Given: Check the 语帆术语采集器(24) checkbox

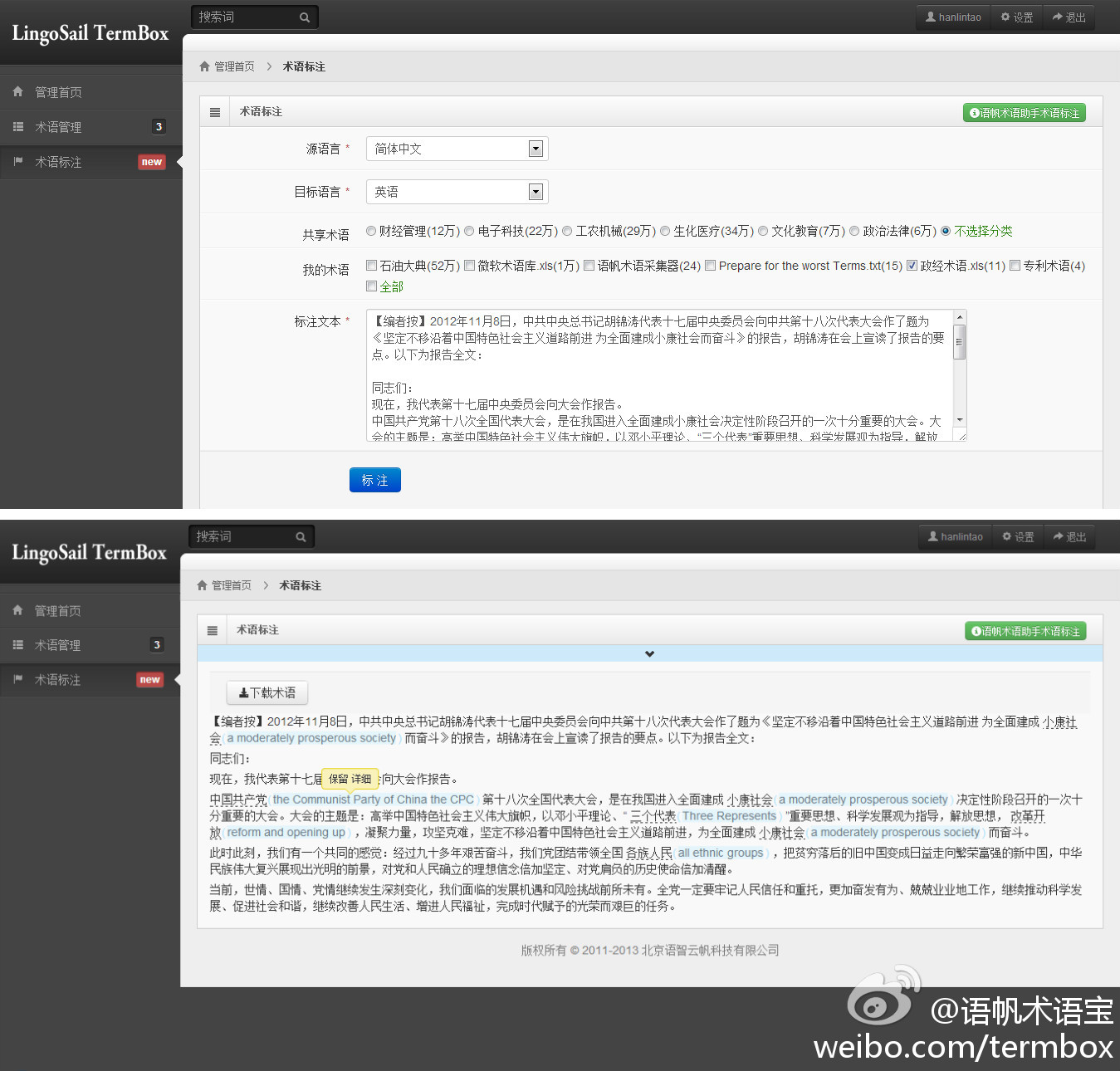Looking at the screenshot, I should click(x=589, y=266).
